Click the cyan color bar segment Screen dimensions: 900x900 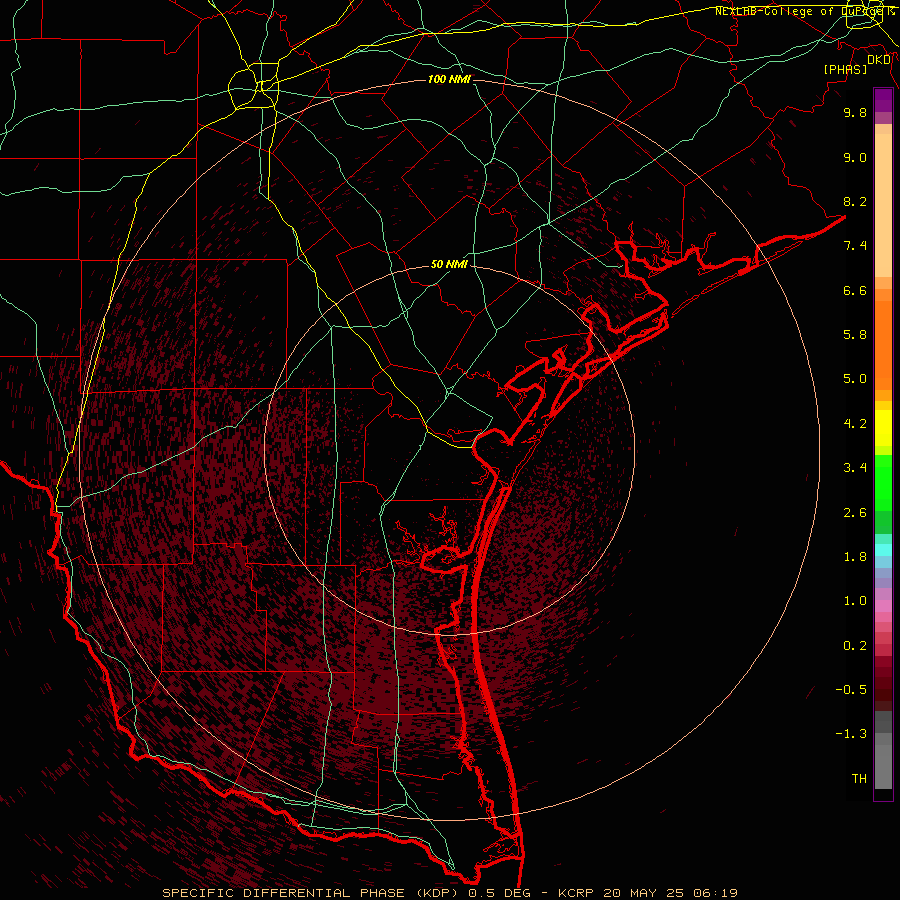(883, 550)
